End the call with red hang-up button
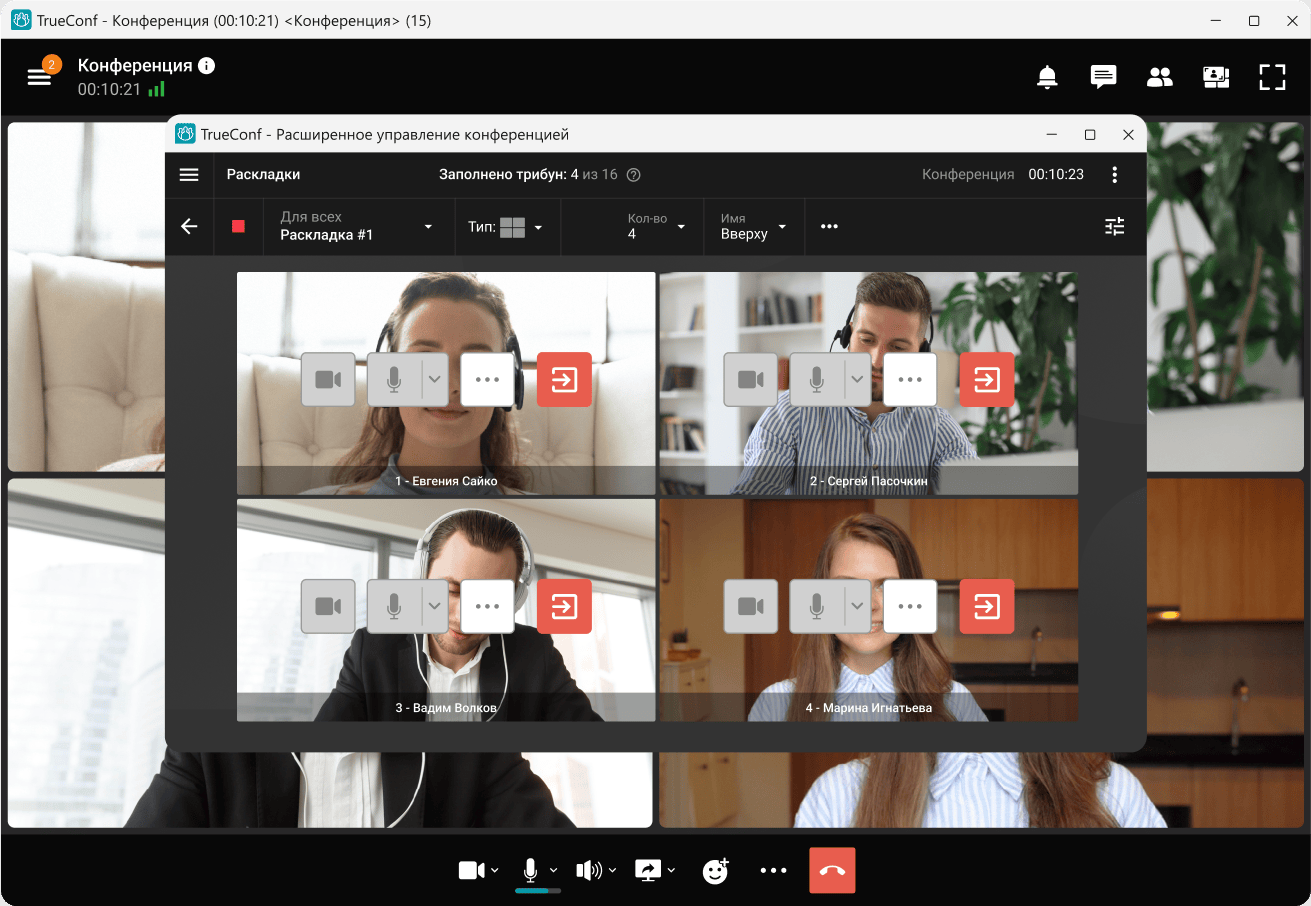 coord(832,871)
